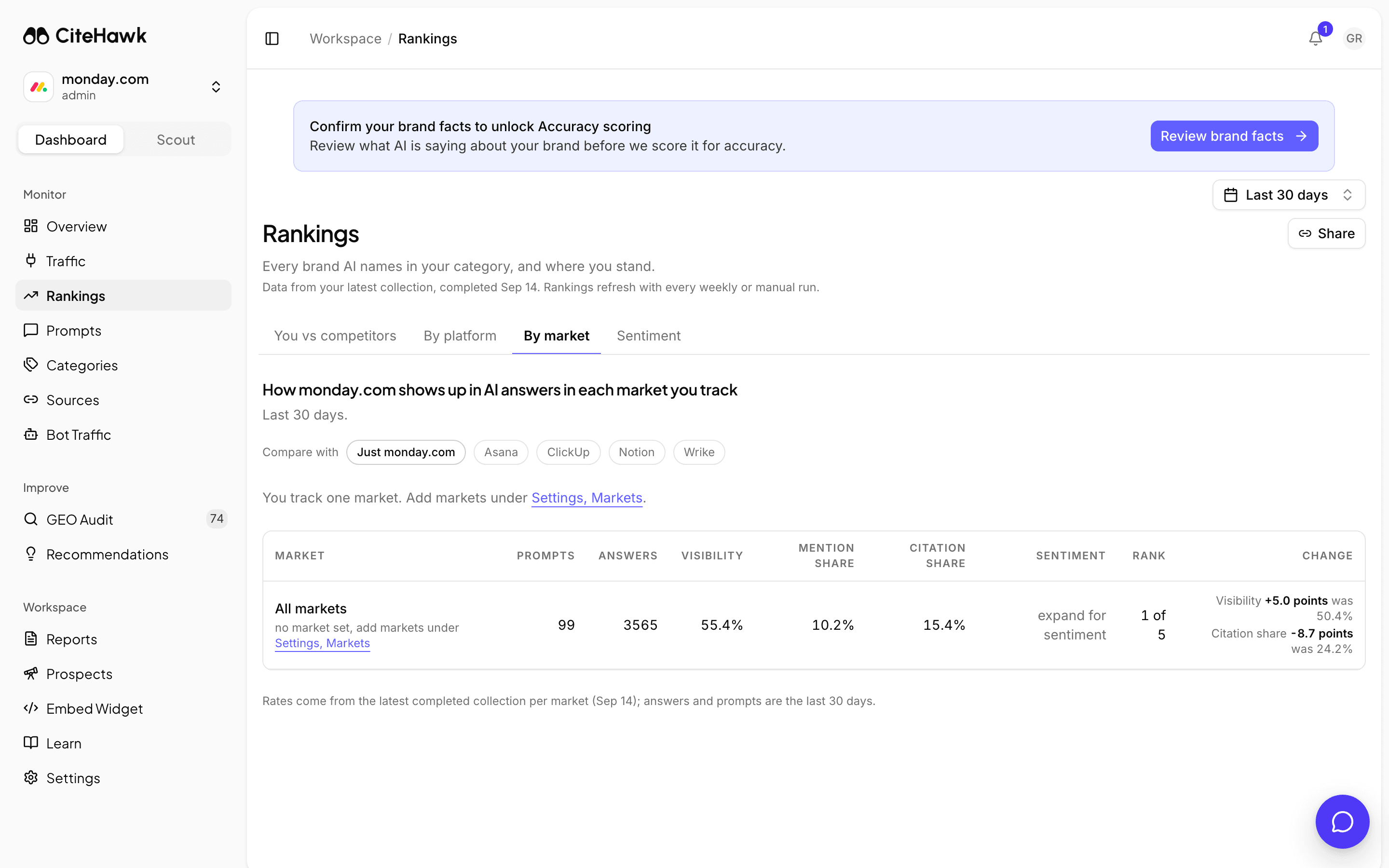The width and height of the screenshot is (1389, 868).
Task: Sort by Citation Share column header
Action: click(937, 556)
